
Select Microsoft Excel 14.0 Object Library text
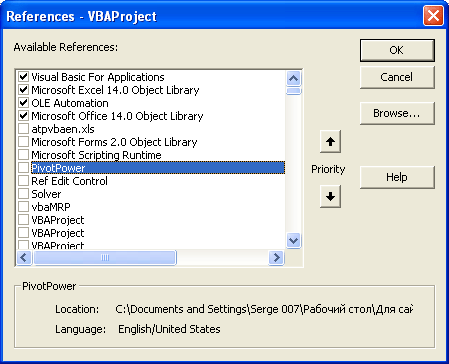tap(115, 90)
